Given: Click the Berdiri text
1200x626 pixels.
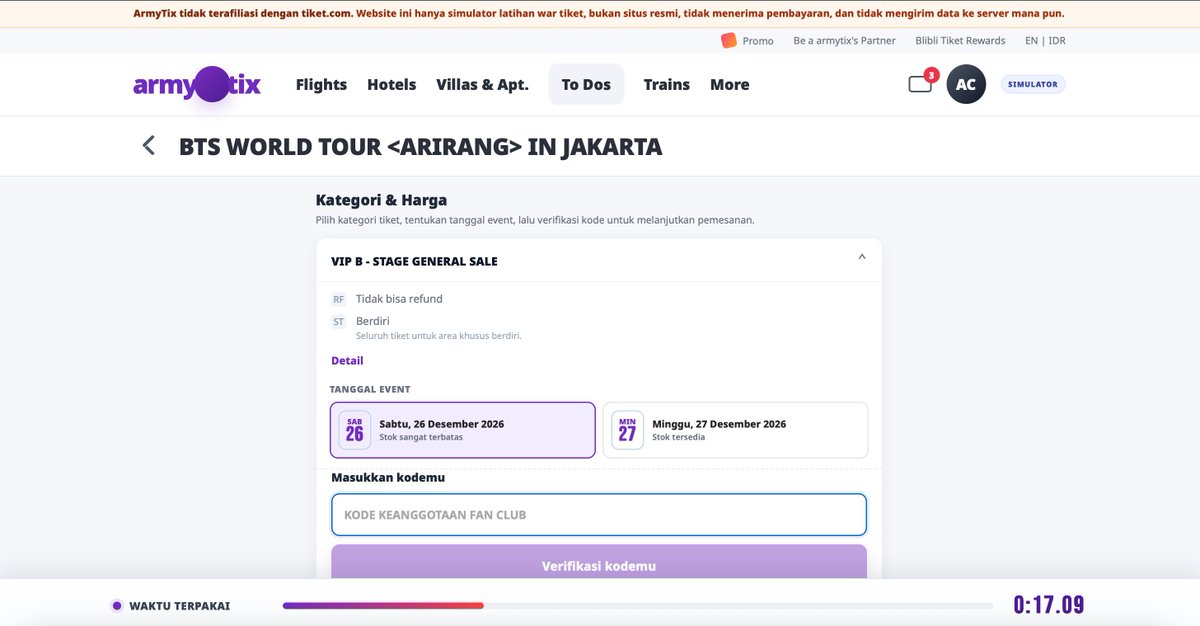Looking at the screenshot, I should point(373,321).
